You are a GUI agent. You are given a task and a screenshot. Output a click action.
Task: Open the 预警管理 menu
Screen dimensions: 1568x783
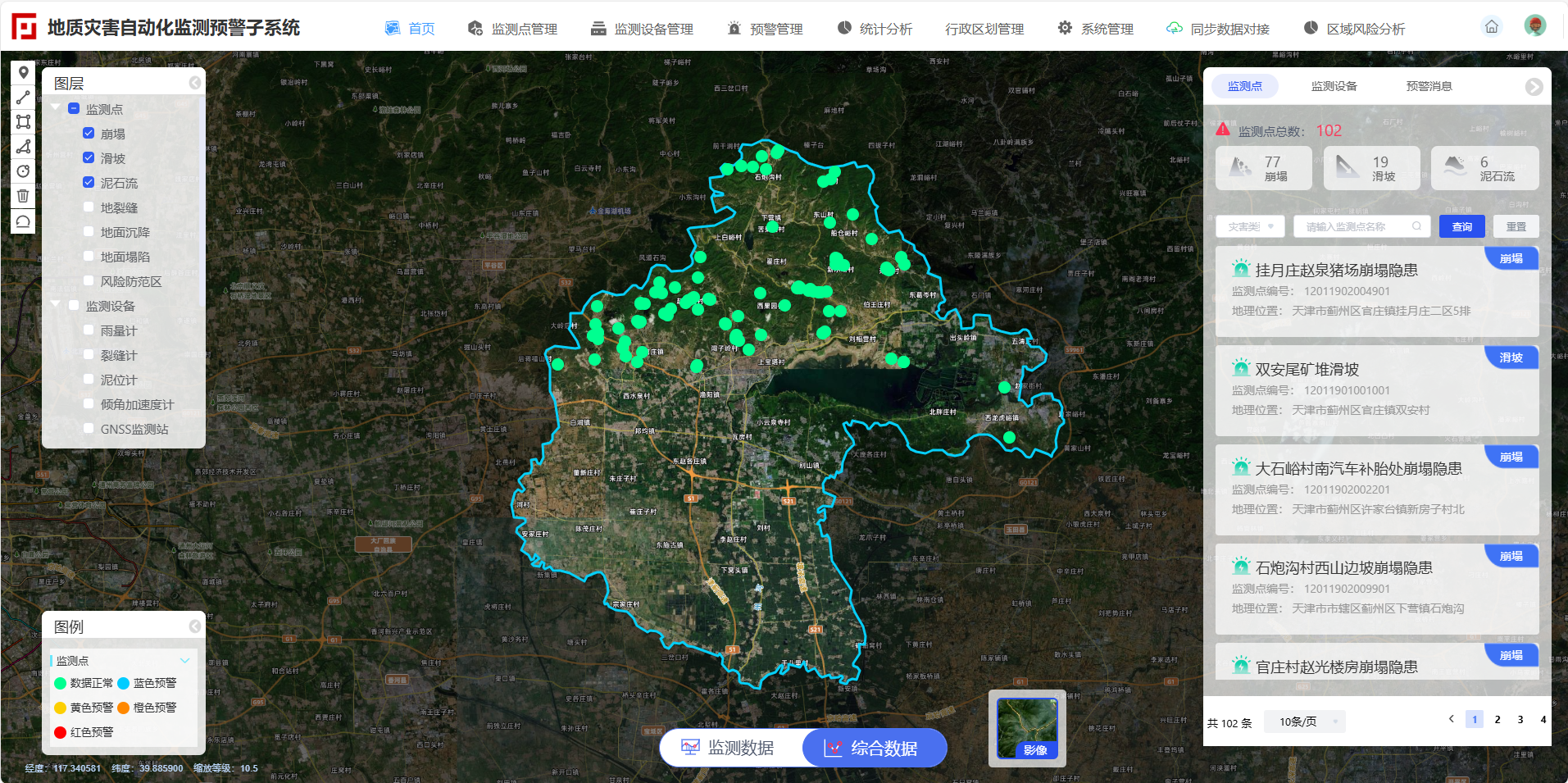coord(766,29)
